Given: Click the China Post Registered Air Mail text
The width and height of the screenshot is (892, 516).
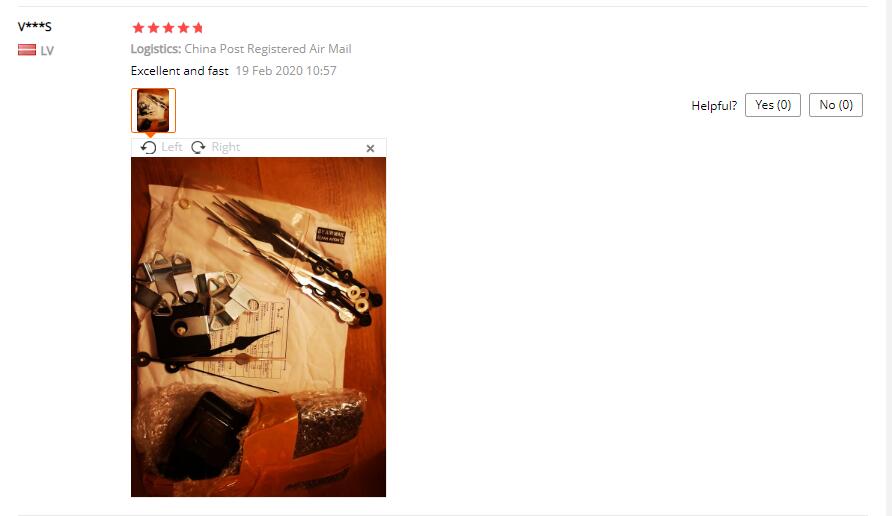Looking at the screenshot, I should click(x=268, y=49).
